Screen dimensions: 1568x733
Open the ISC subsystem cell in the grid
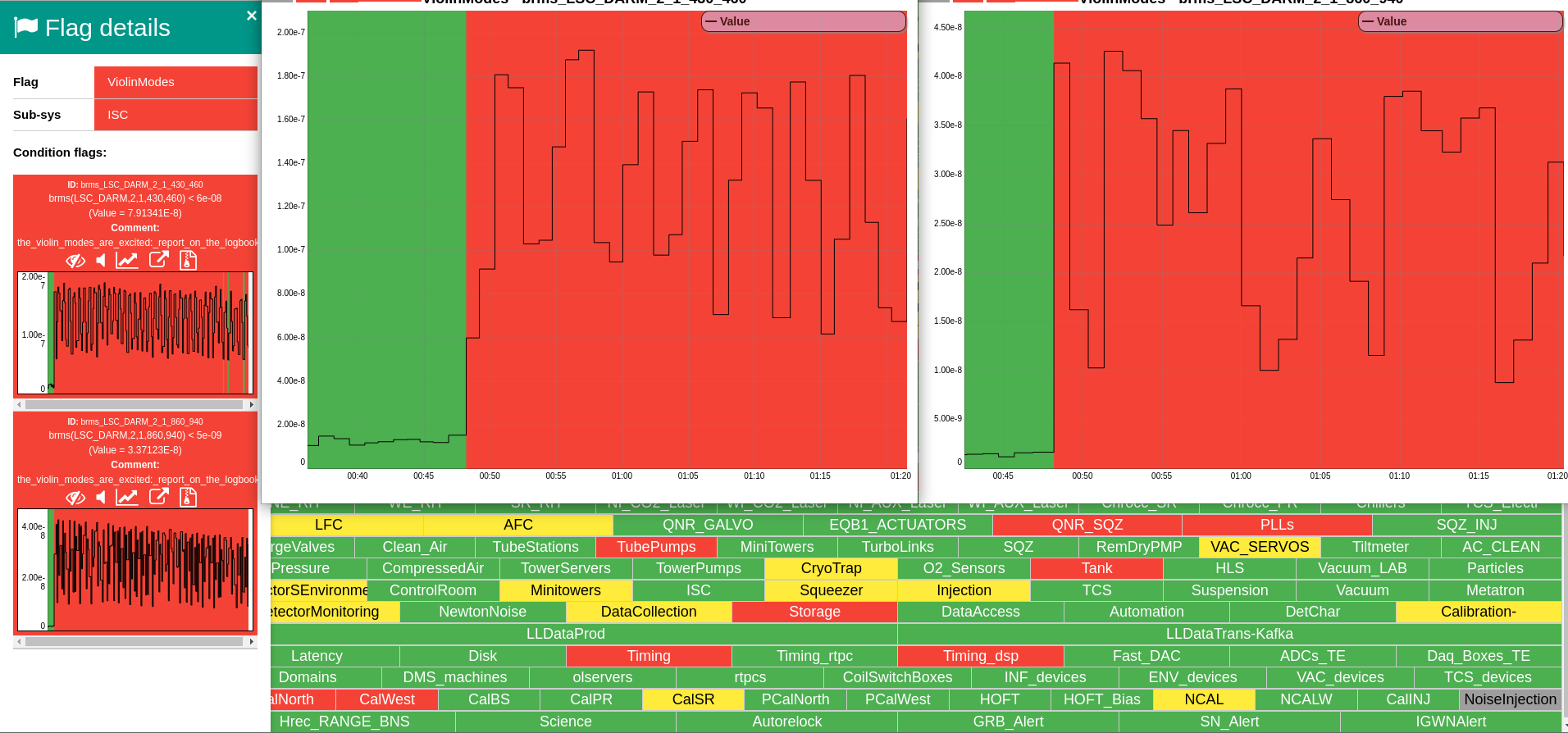(x=698, y=590)
